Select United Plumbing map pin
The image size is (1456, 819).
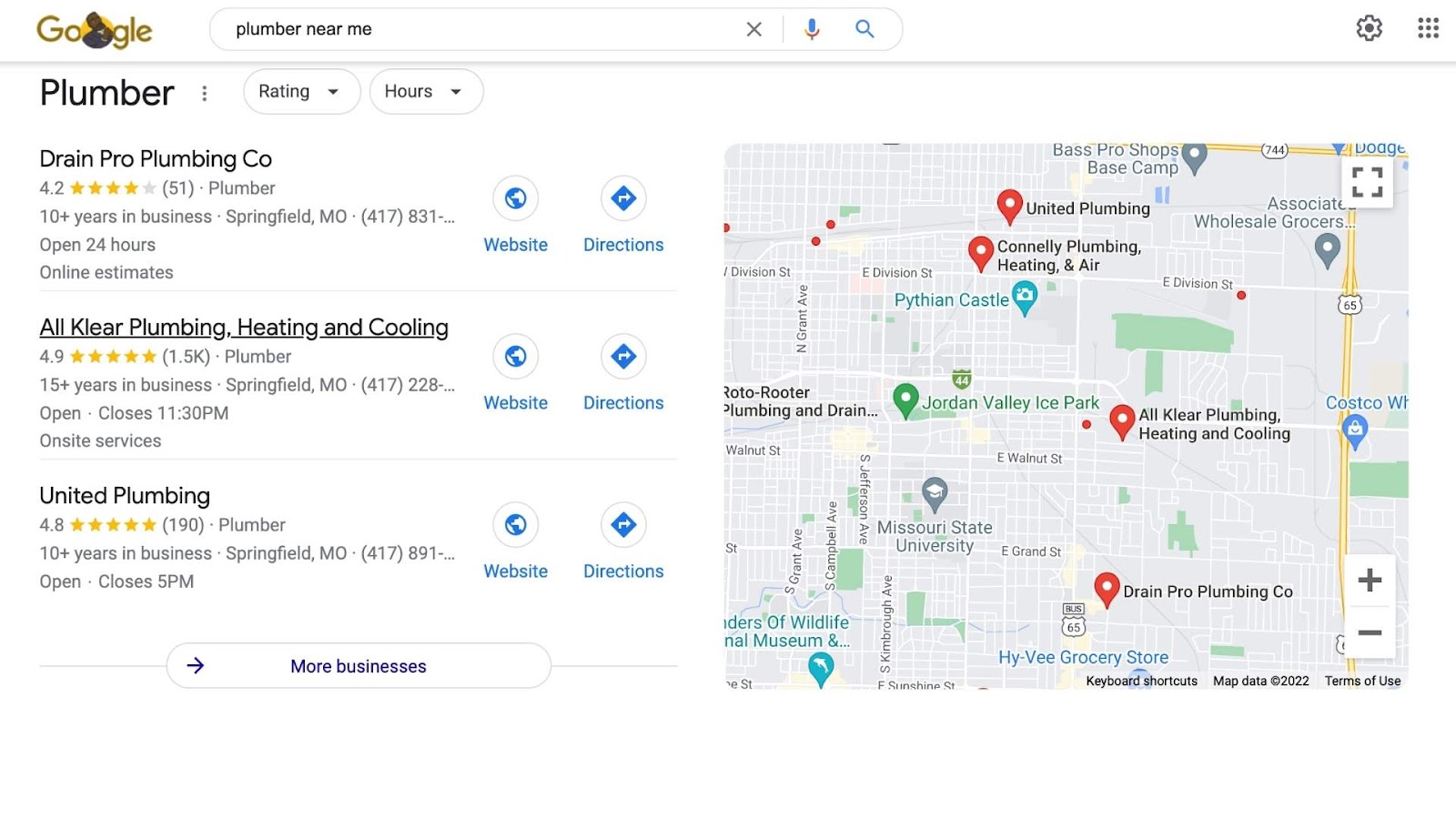1009,207
